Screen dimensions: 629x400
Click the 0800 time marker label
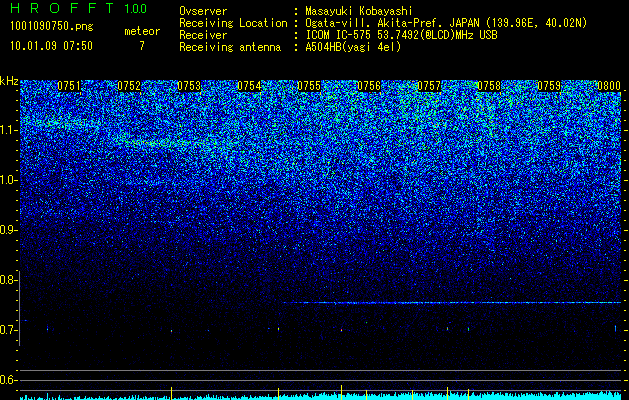[x=609, y=86]
